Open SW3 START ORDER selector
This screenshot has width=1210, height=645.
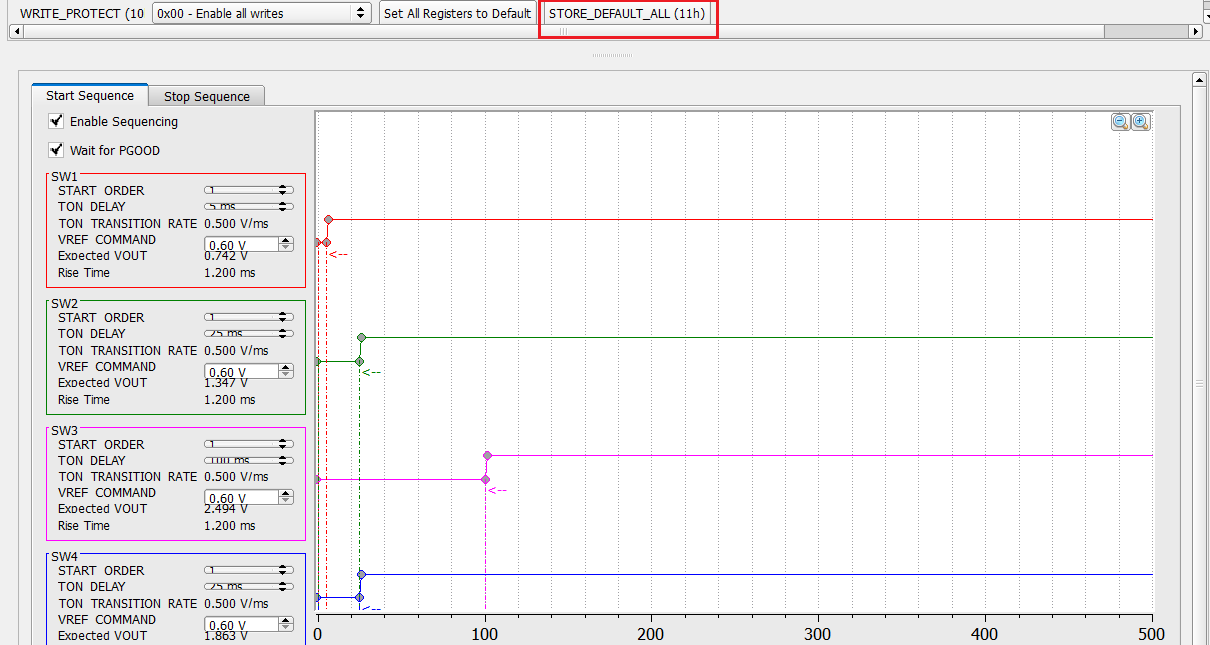248,444
